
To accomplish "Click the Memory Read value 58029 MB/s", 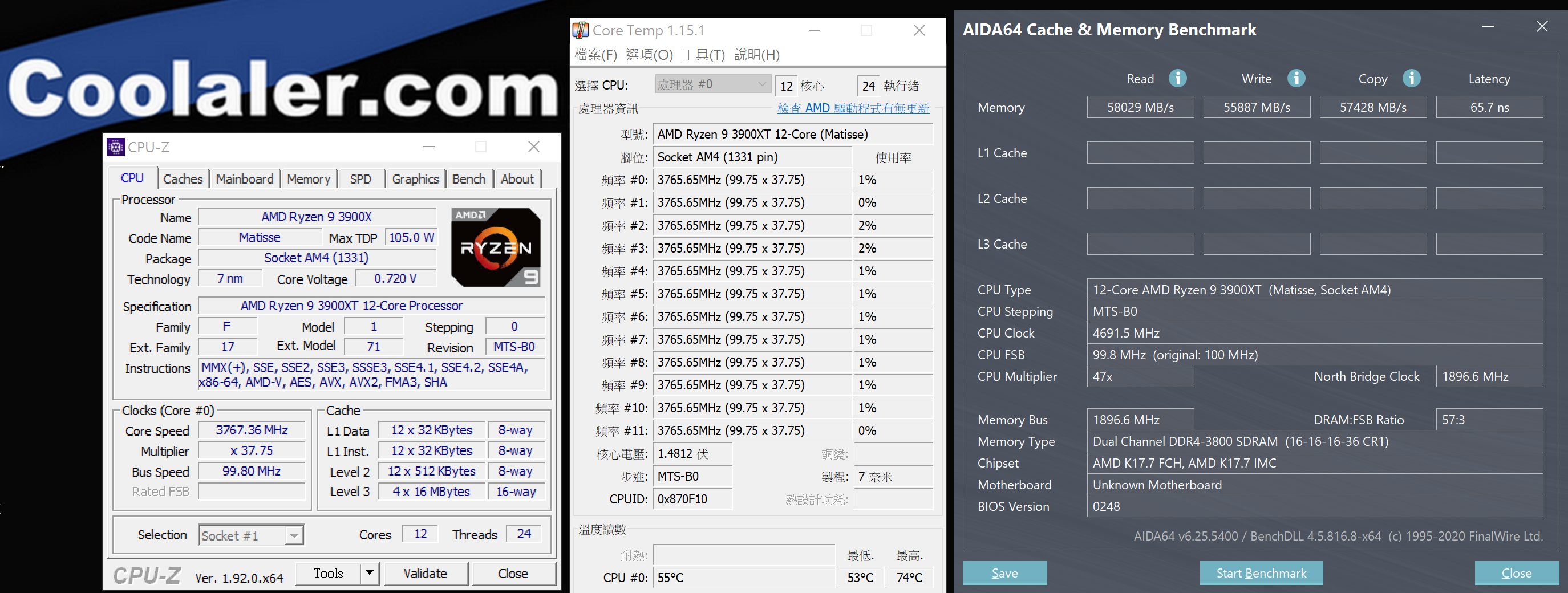I will click(x=1140, y=107).
